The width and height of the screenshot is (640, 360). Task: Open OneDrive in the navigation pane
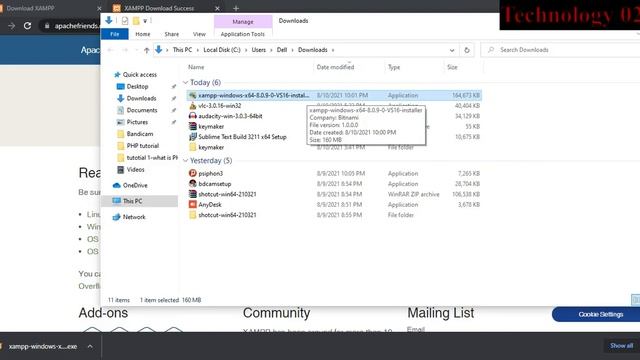click(x=135, y=185)
